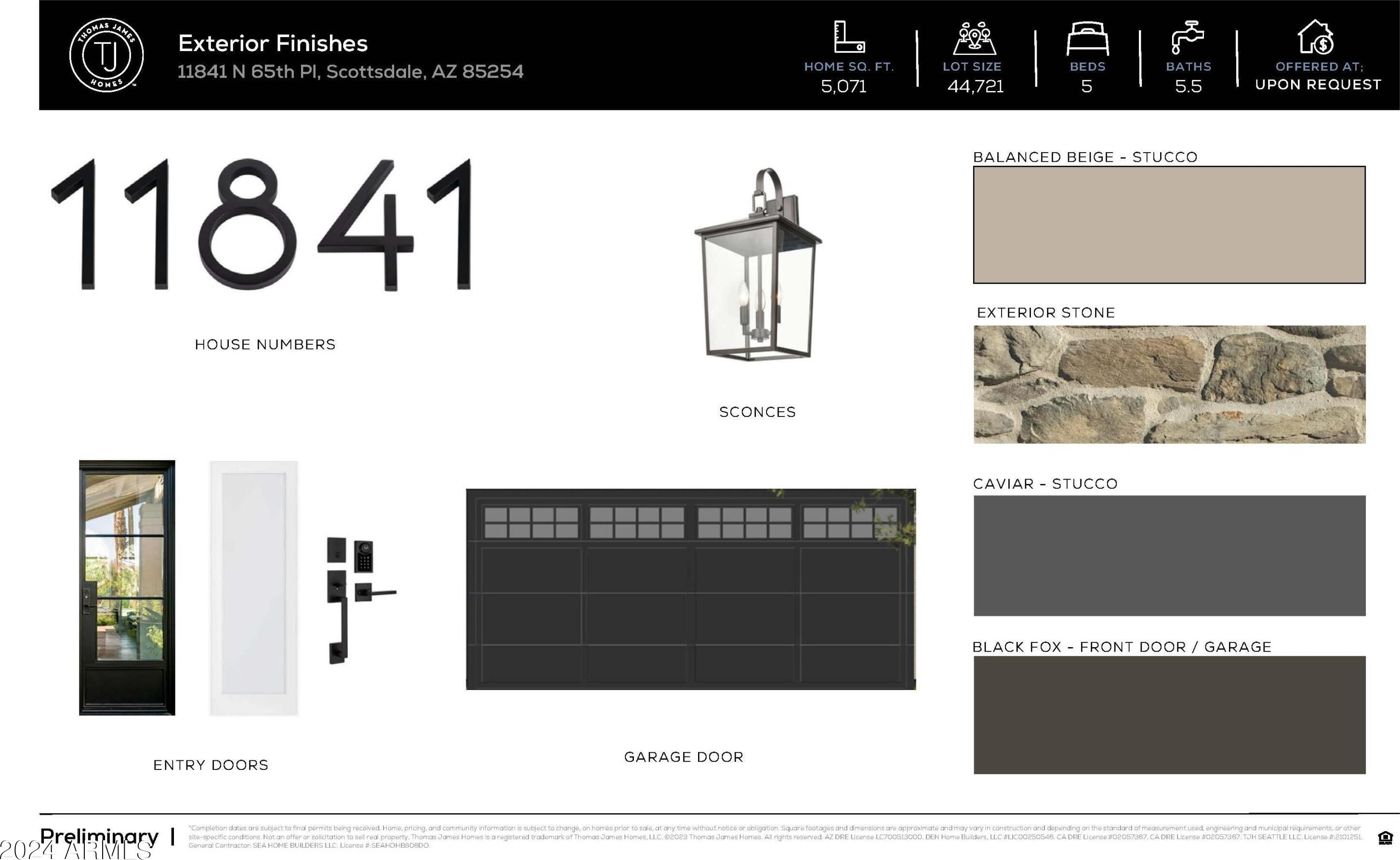
Task: Select the Caviar stucco color swatch
Action: pos(1169,556)
